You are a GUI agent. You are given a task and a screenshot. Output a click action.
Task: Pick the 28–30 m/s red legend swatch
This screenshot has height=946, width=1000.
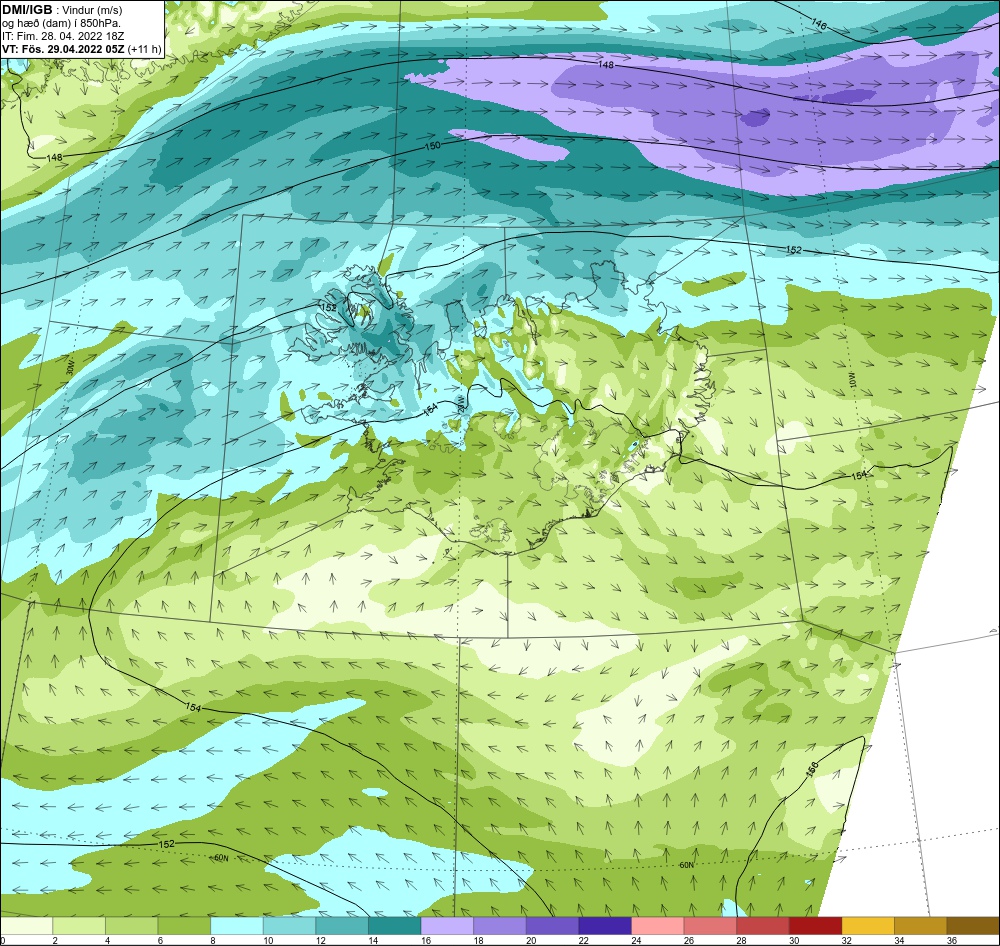click(763, 926)
